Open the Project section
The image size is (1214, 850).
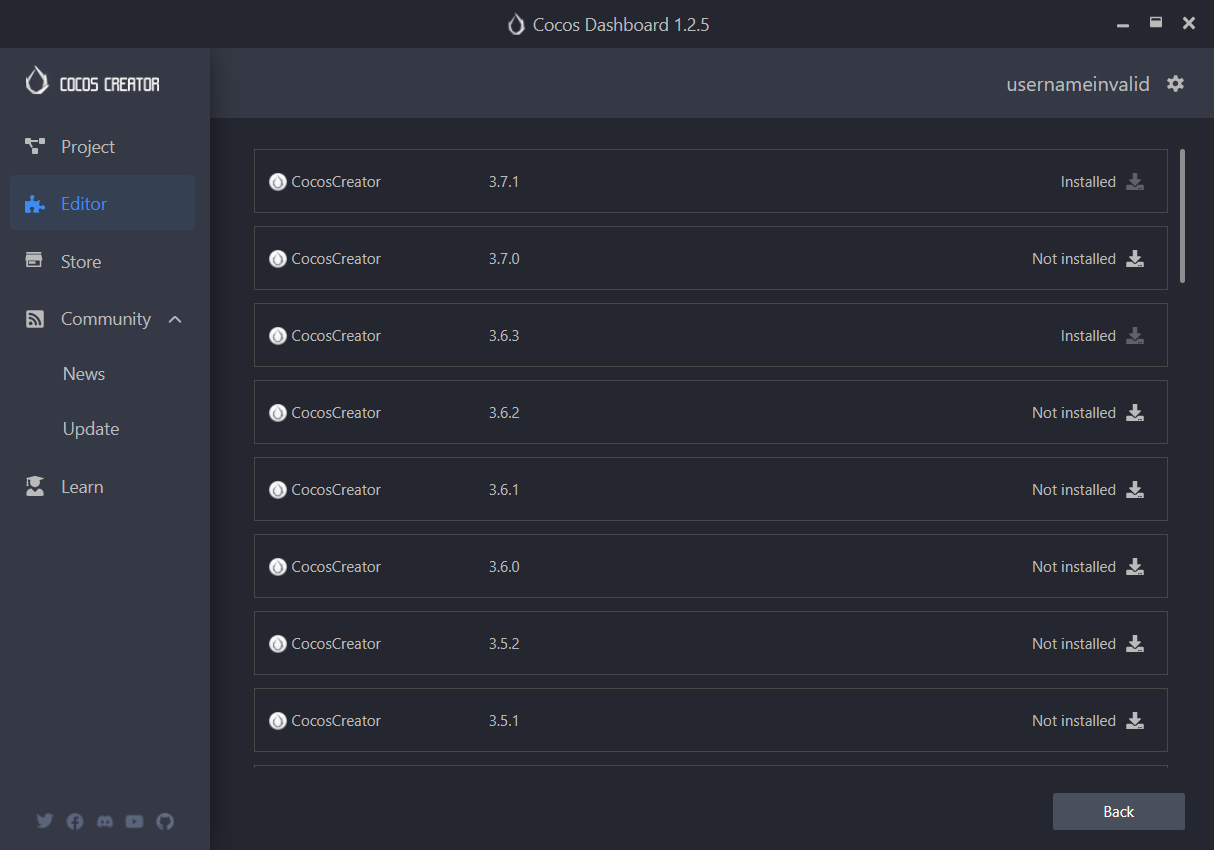88,147
